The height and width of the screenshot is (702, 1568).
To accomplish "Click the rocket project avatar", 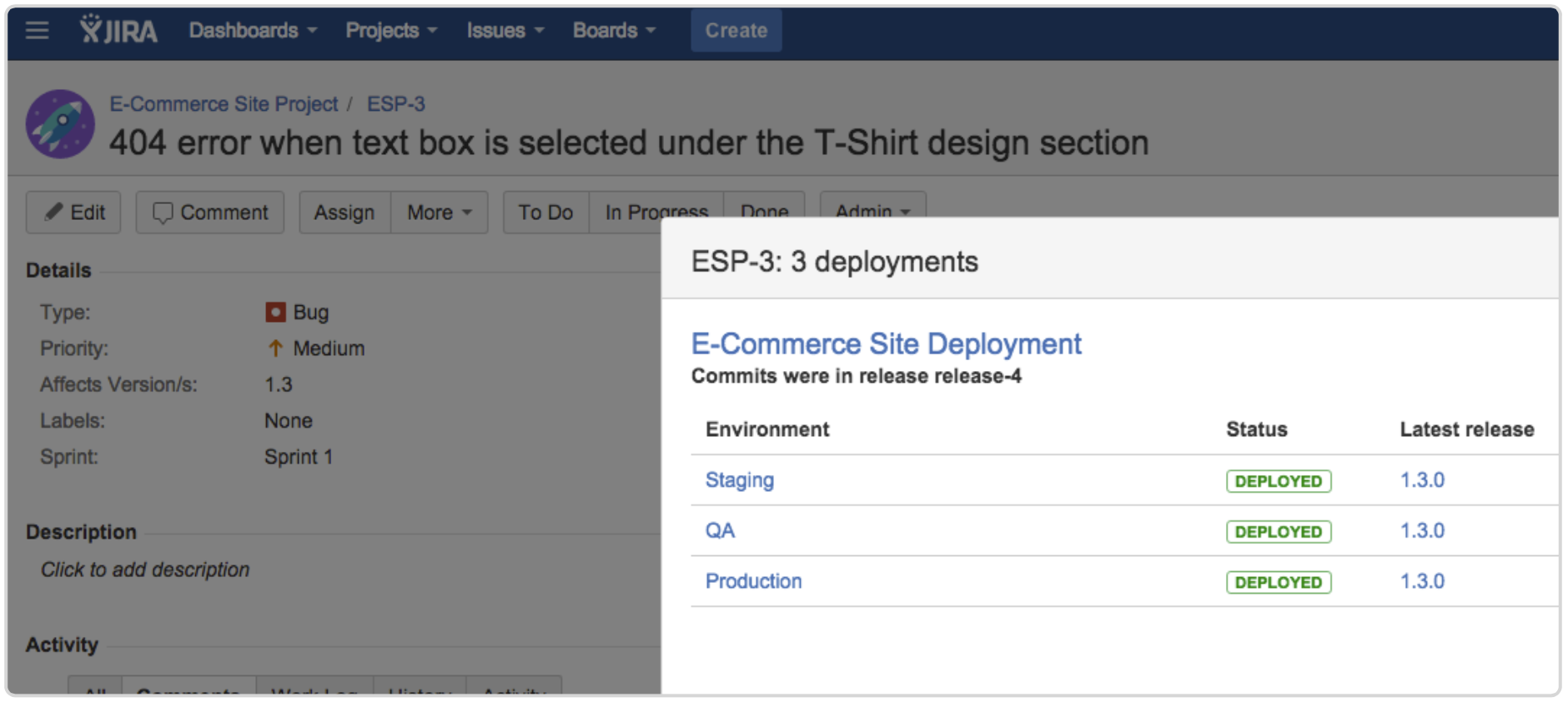I will [x=60, y=124].
